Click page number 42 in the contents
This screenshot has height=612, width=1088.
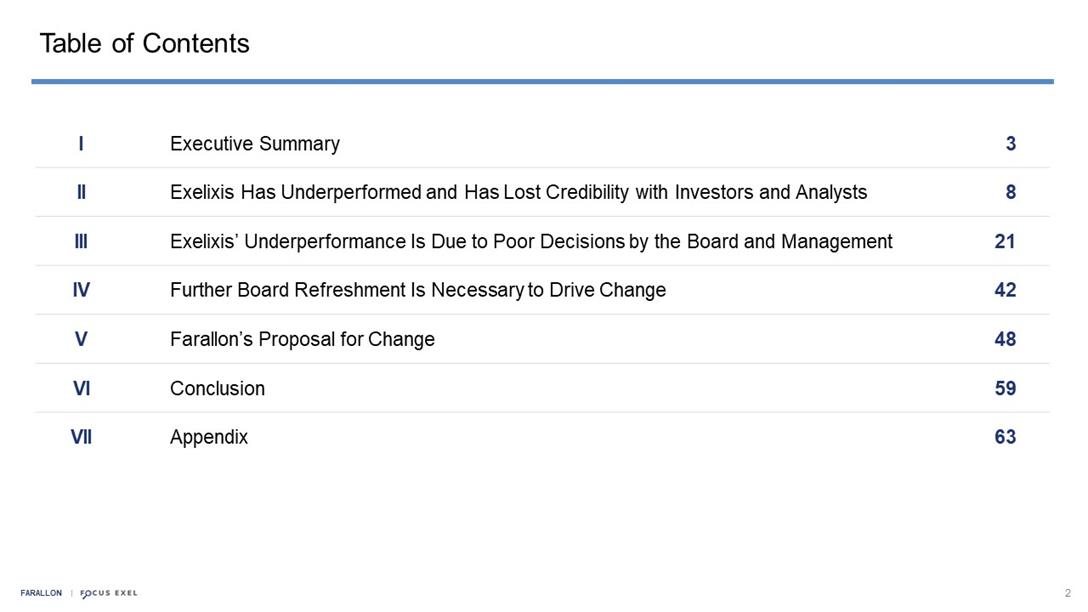coord(1005,290)
